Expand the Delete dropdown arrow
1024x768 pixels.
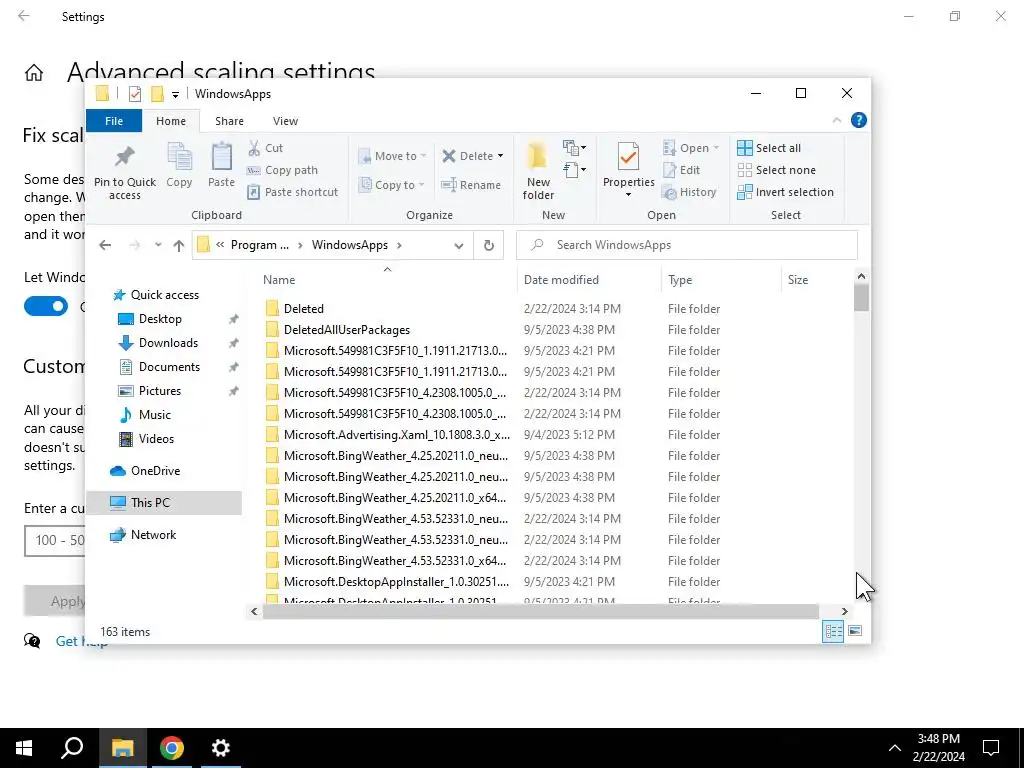(x=500, y=156)
